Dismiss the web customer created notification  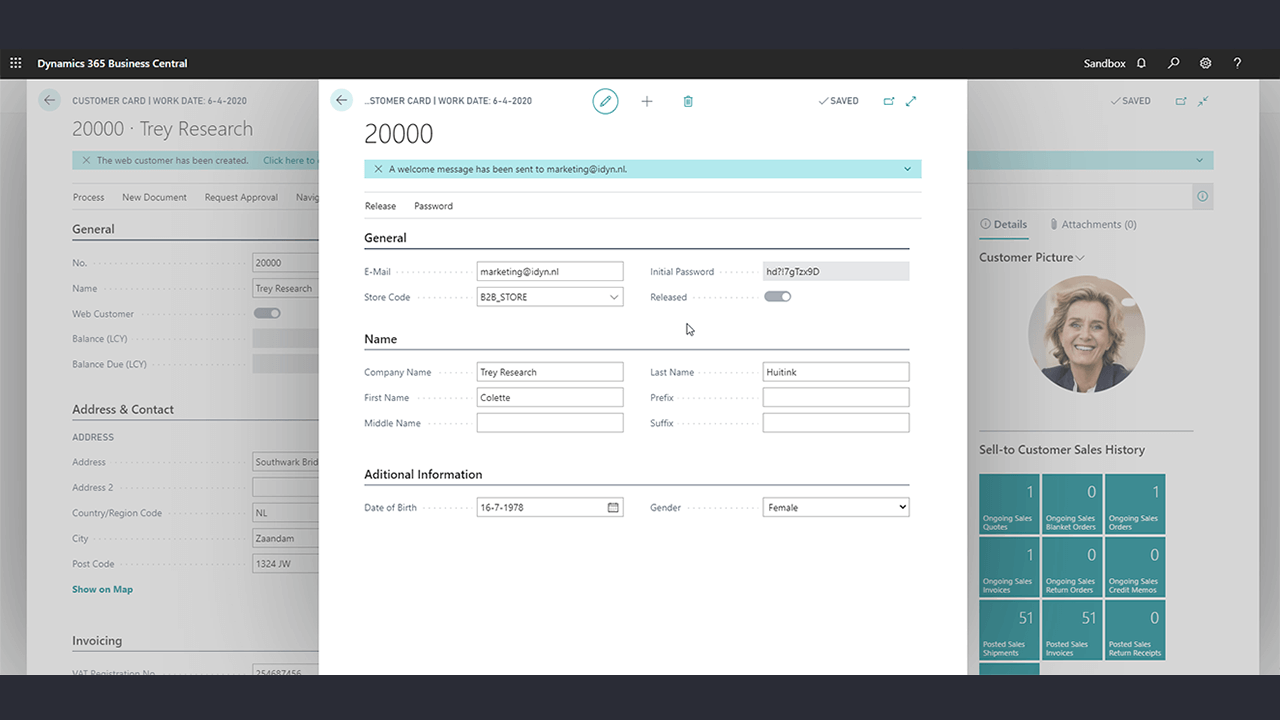(86, 160)
